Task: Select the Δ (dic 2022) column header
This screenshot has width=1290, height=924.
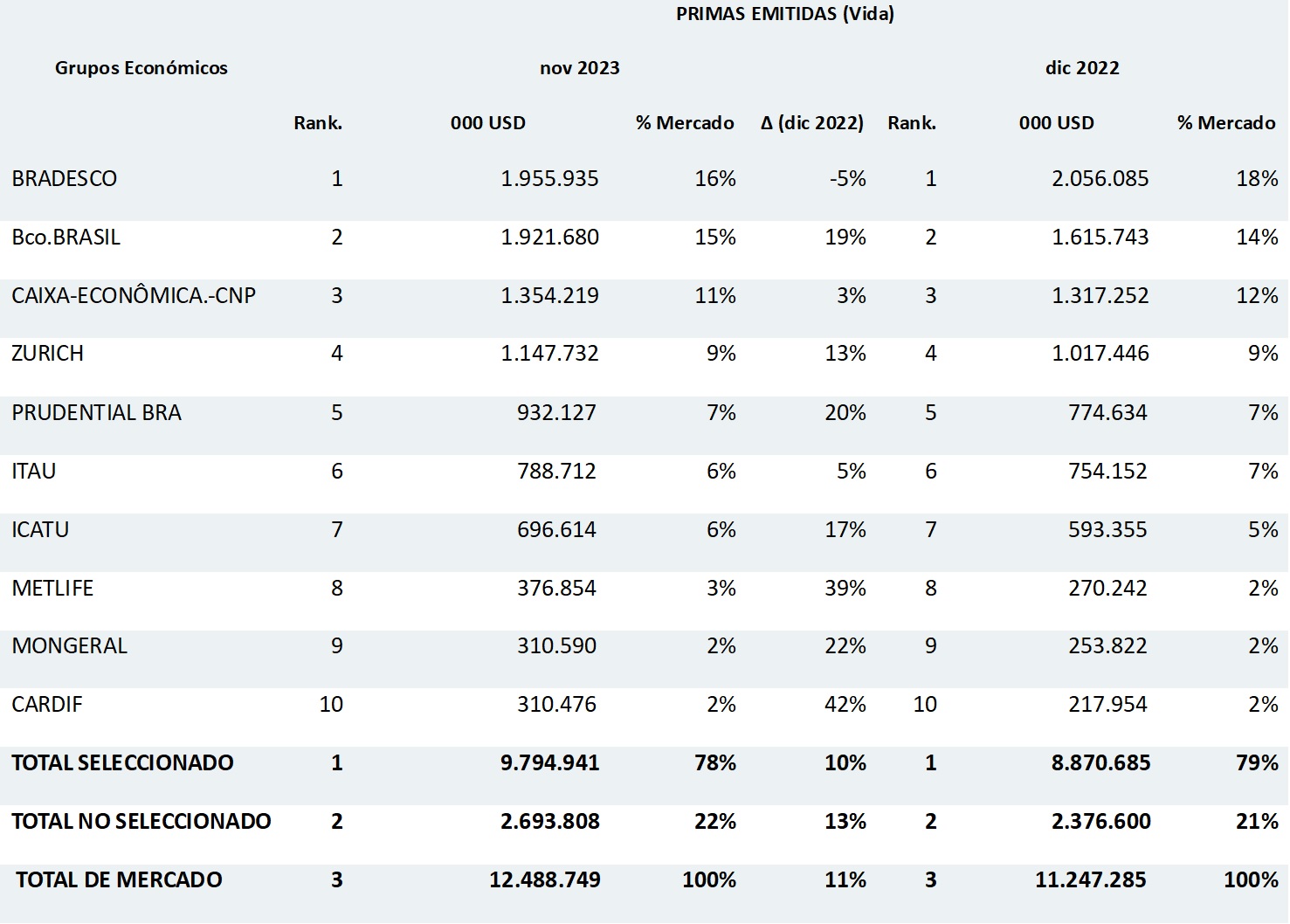Action: tap(812, 123)
